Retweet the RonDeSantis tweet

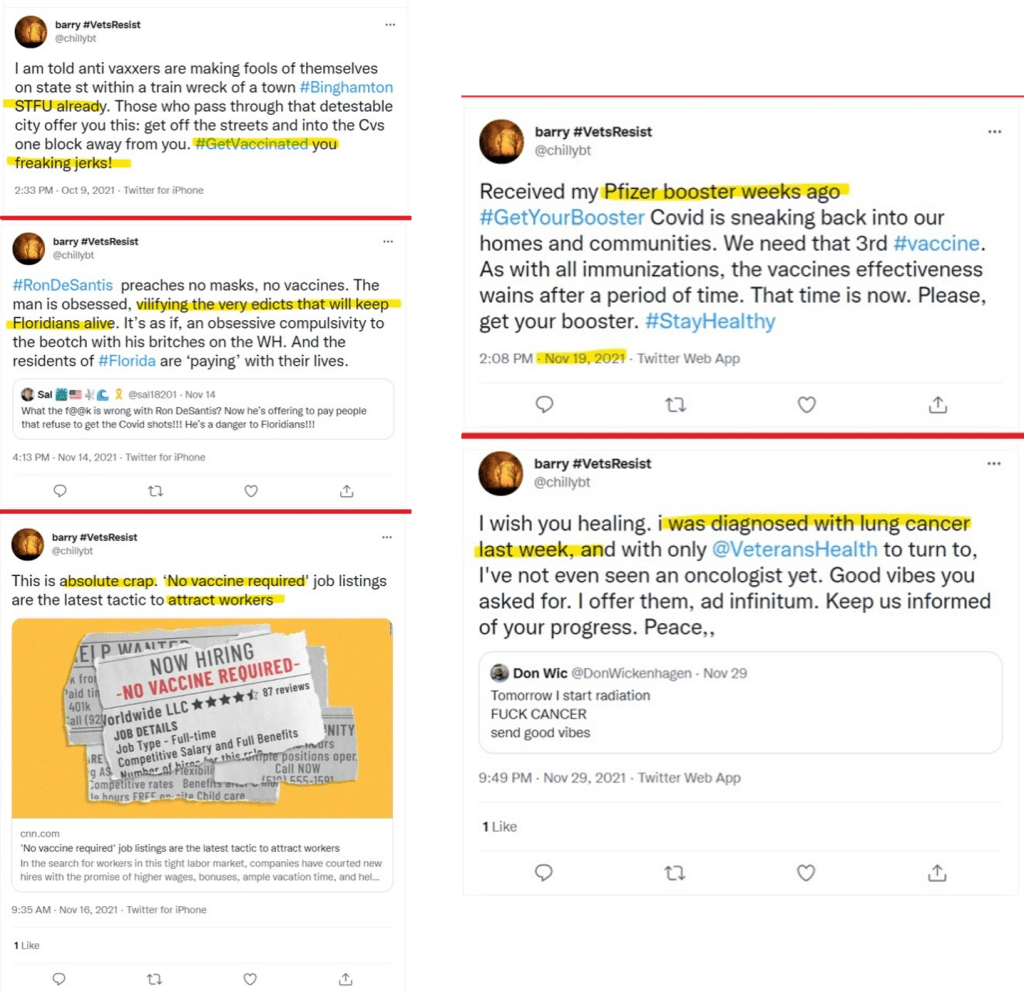click(155, 491)
